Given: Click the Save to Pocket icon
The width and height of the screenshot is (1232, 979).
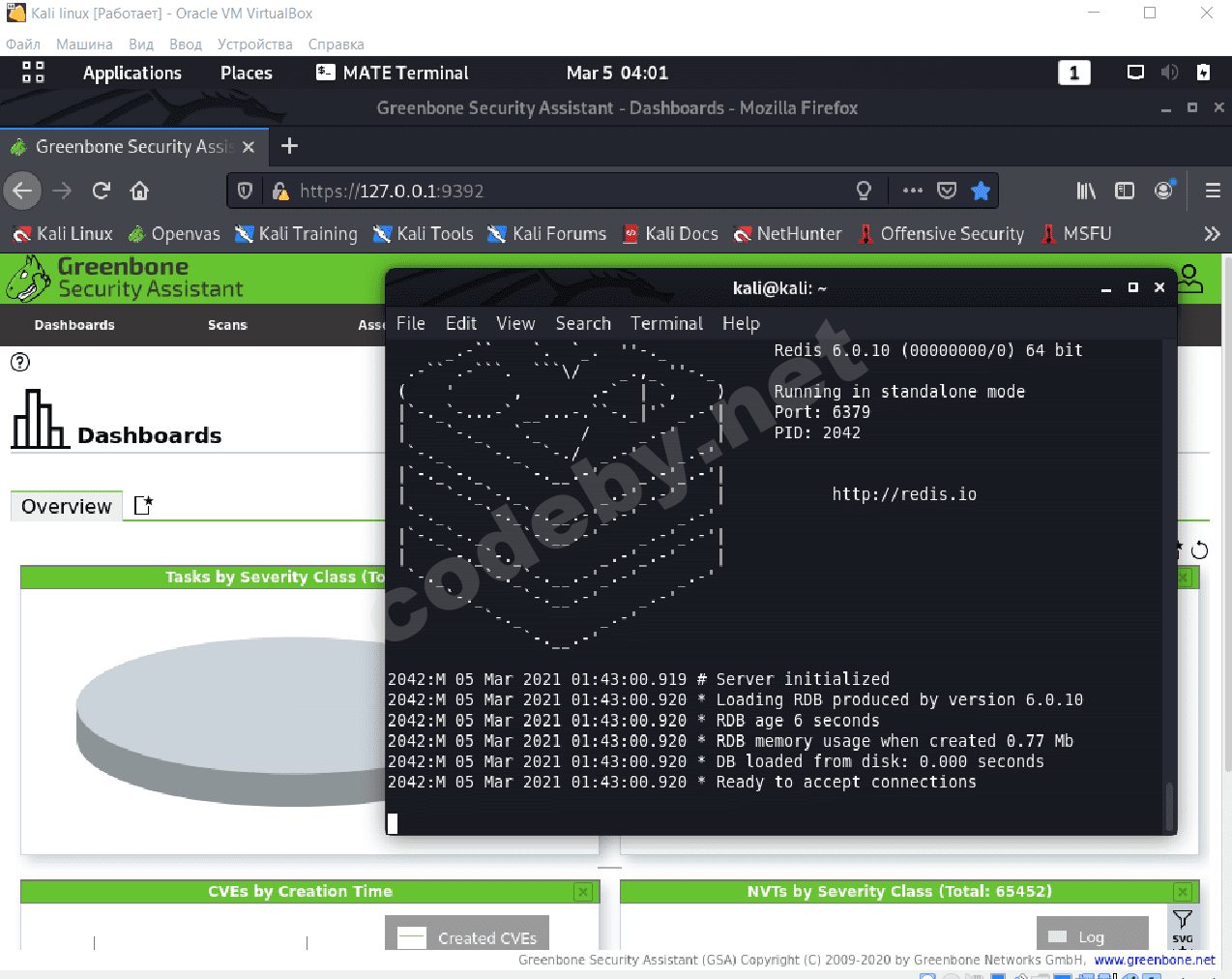Looking at the screenshot, I should click(947, 191).
